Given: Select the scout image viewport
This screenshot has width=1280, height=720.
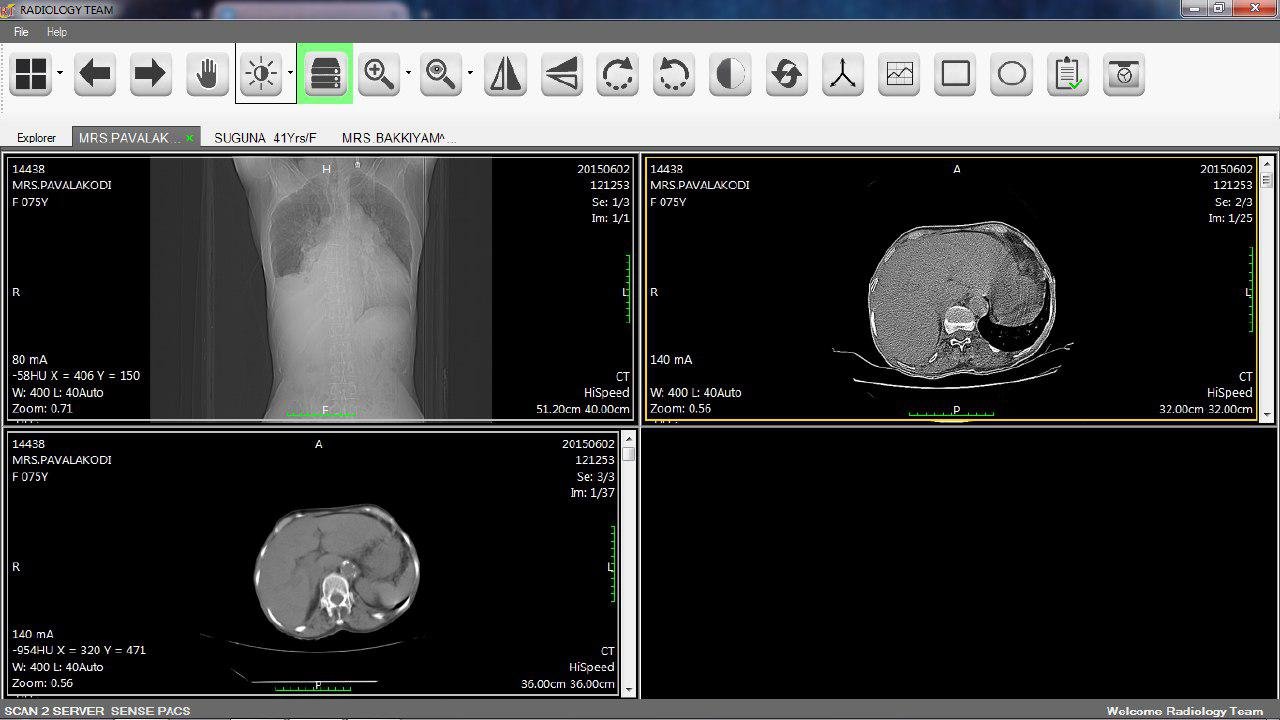Looking at the screenshot, I should coord(320,288).
